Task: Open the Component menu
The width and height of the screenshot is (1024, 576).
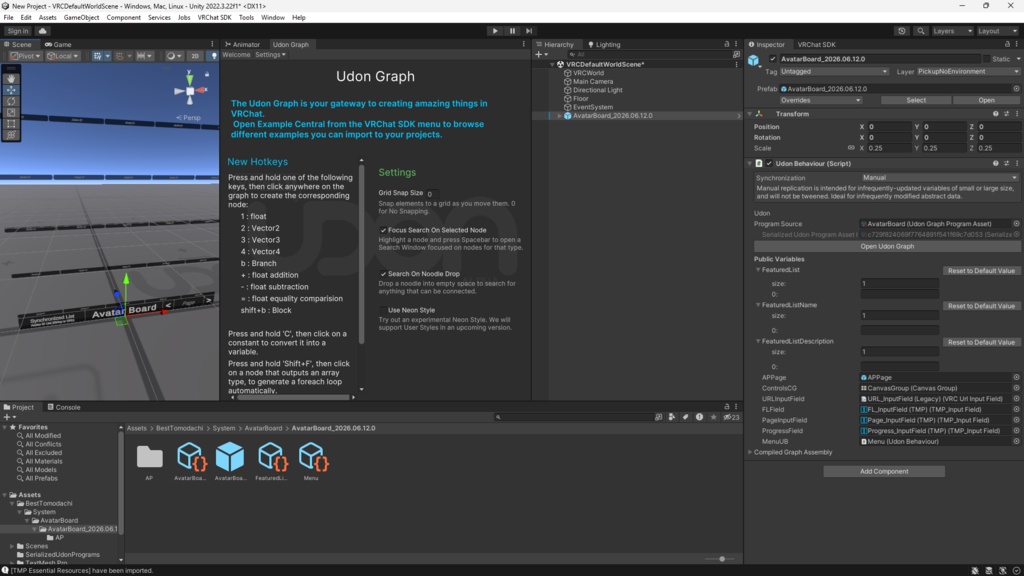Action: [x=123, y=18]
